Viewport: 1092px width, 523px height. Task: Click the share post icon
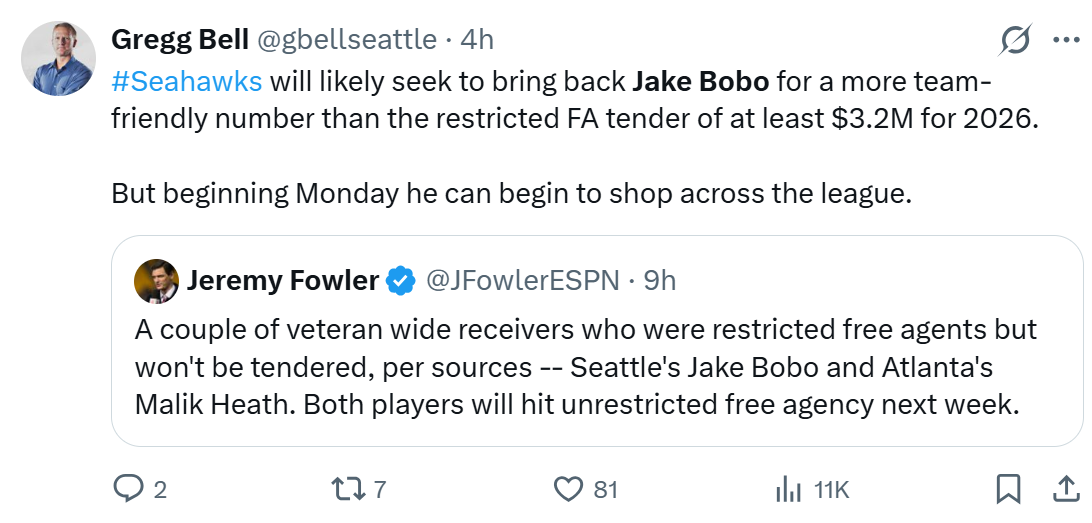coord(1061,488)
